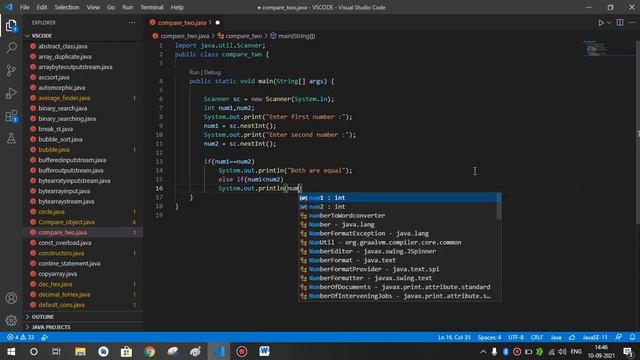Click the JavaSE-11 runtime status entry

pos(595,338)
